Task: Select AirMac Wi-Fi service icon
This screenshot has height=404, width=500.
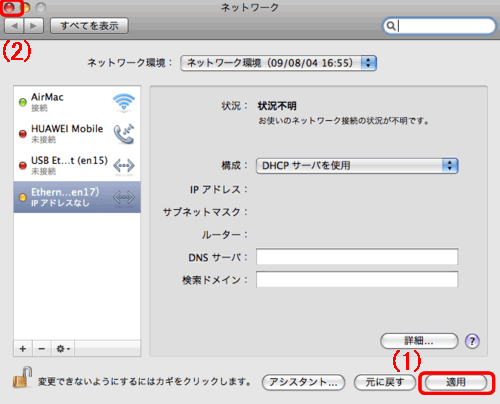Action: coord(124,102)
